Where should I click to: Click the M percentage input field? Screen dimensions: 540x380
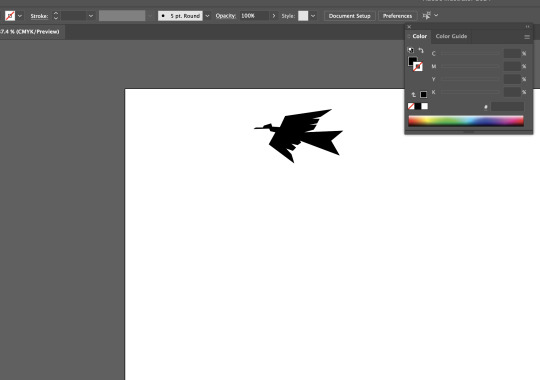point(512,66)
